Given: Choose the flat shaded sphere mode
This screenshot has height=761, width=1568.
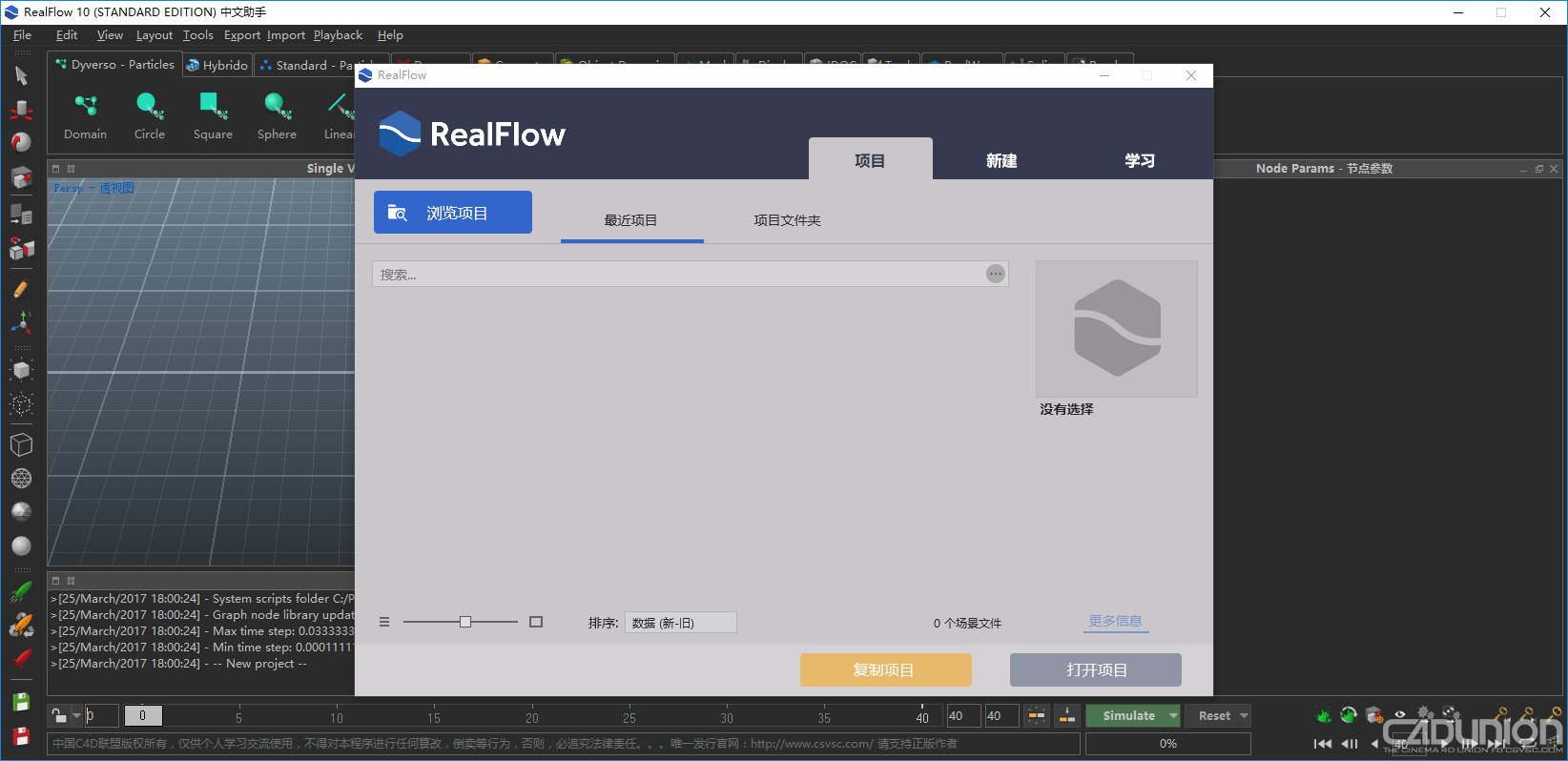Looking at the screenshot, I should tap(21, 511).
